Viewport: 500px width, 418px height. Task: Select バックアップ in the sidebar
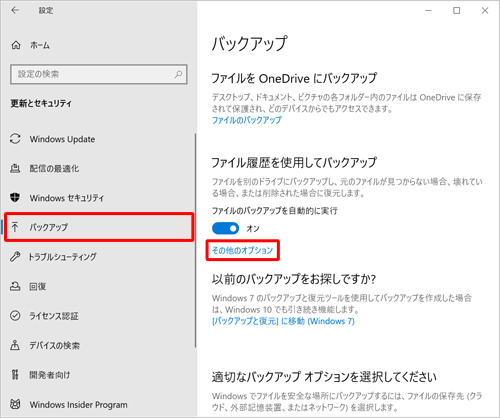[99, 227]
